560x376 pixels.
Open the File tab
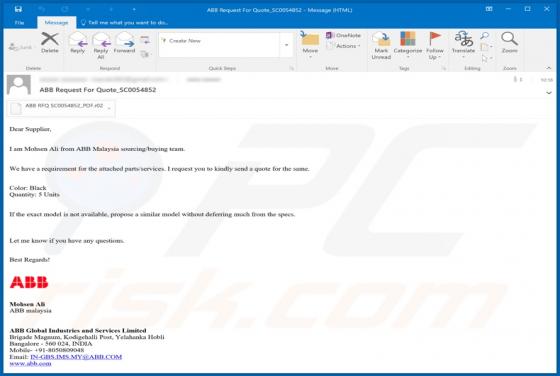[19, 22]
